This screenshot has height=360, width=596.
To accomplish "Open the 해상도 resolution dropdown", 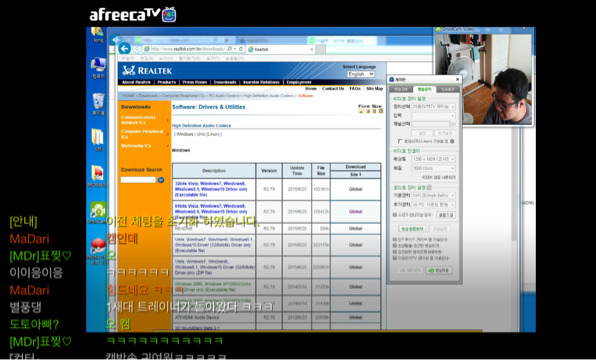I will coord(434,159).
